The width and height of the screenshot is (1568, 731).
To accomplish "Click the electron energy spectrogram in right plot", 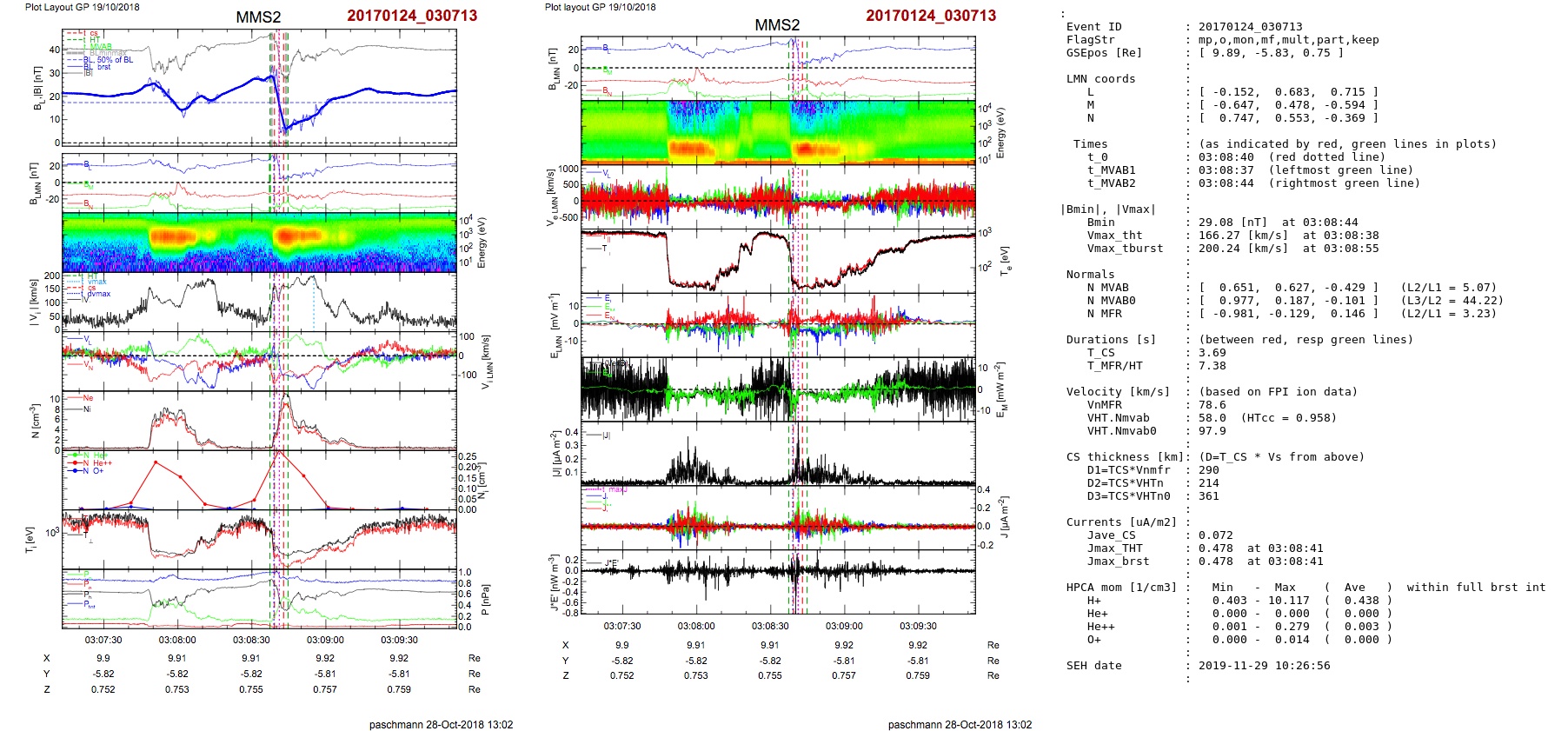I will (778, 131).
